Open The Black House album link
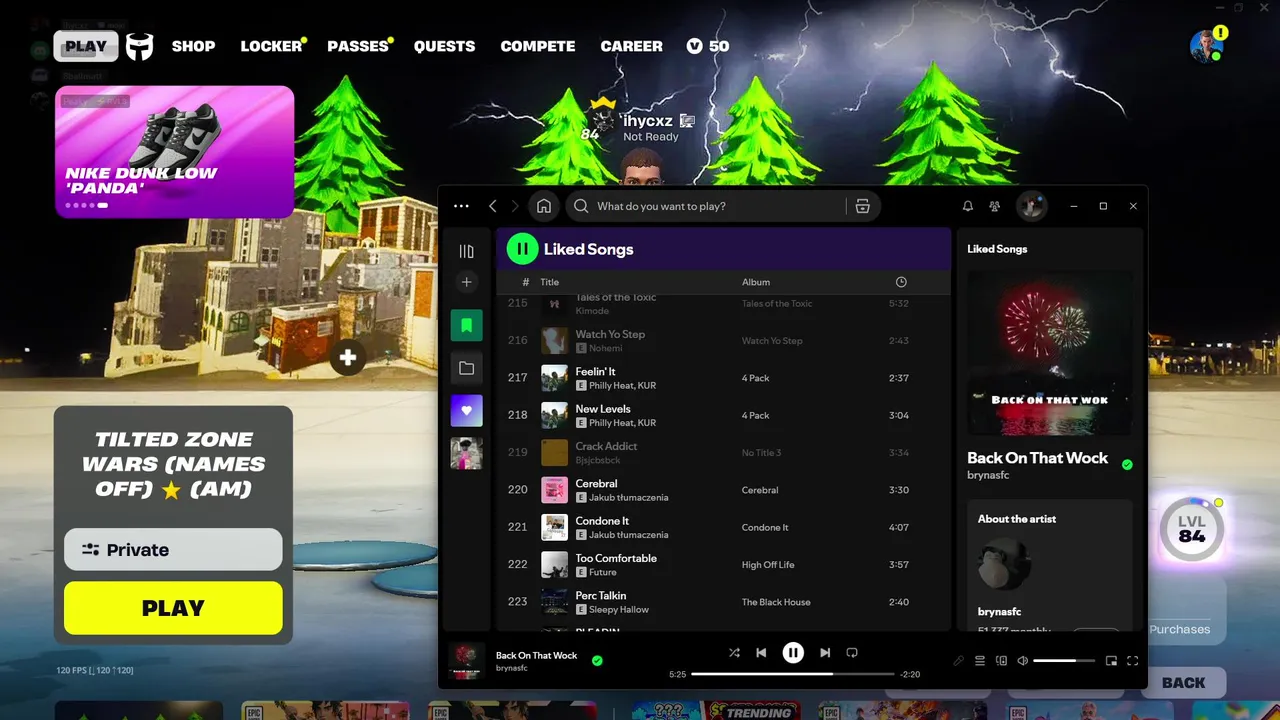 pos(775,602)
